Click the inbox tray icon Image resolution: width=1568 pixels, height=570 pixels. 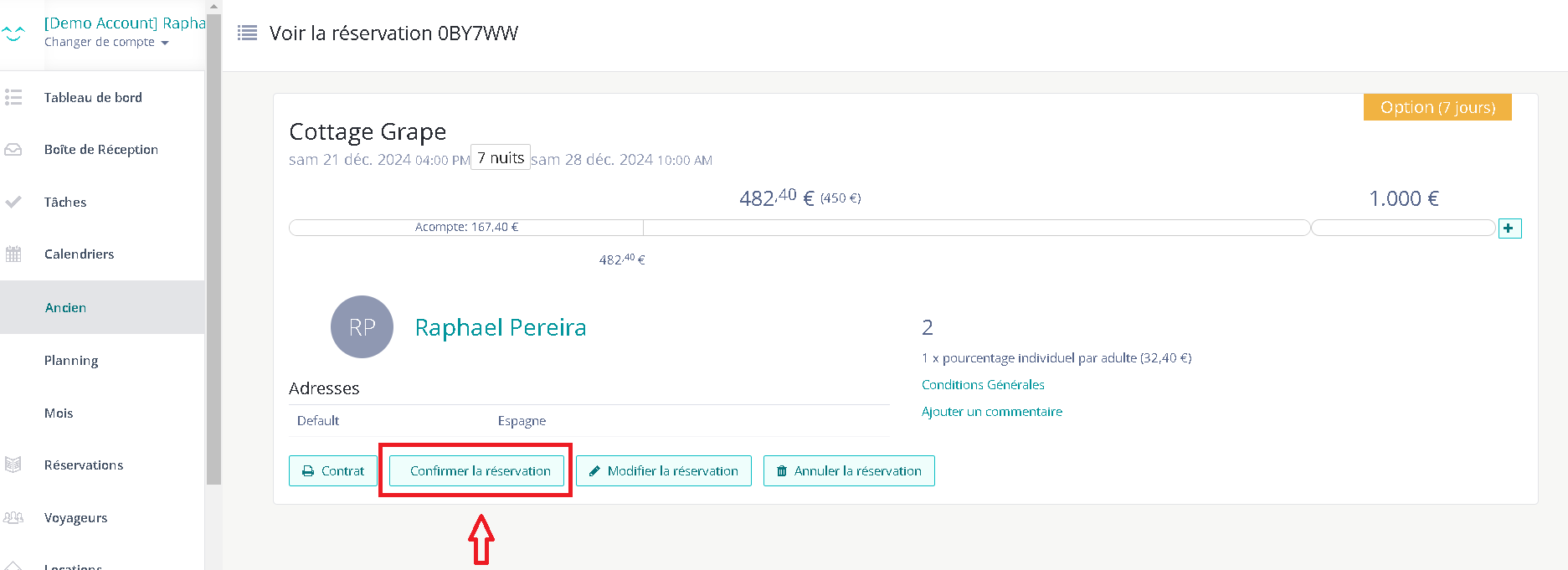coord(13,150)
